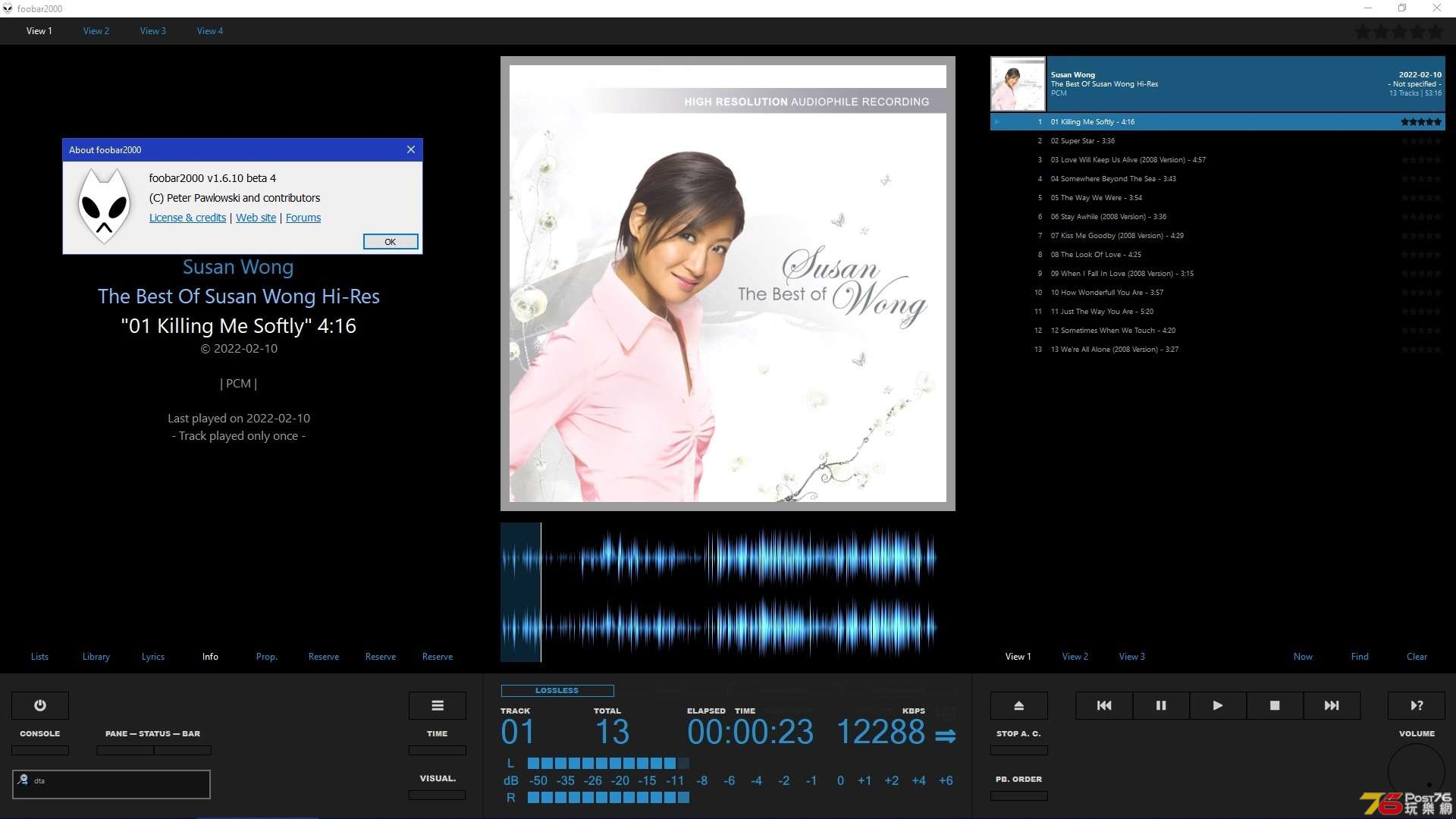This screenshot has height=819, width=1456.
Task: Switch to View 3 tab at top
Action: [153, 31]
